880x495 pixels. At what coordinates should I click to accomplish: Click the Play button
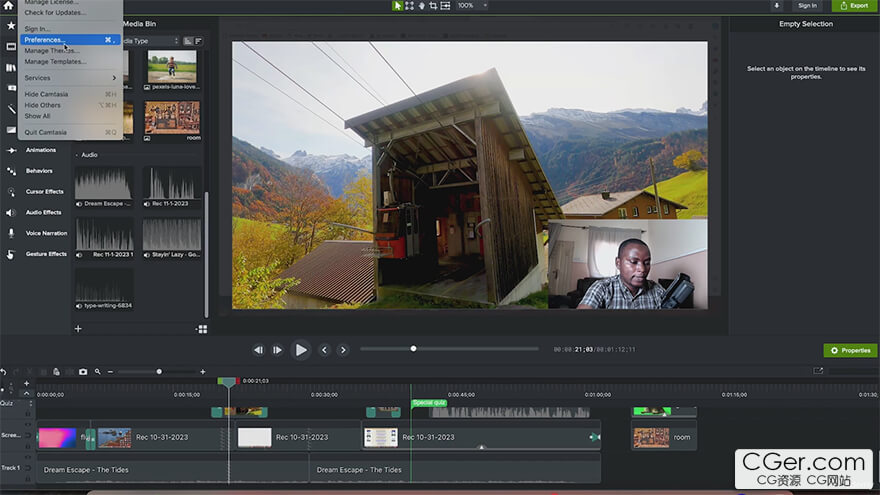tap(301, 350)
